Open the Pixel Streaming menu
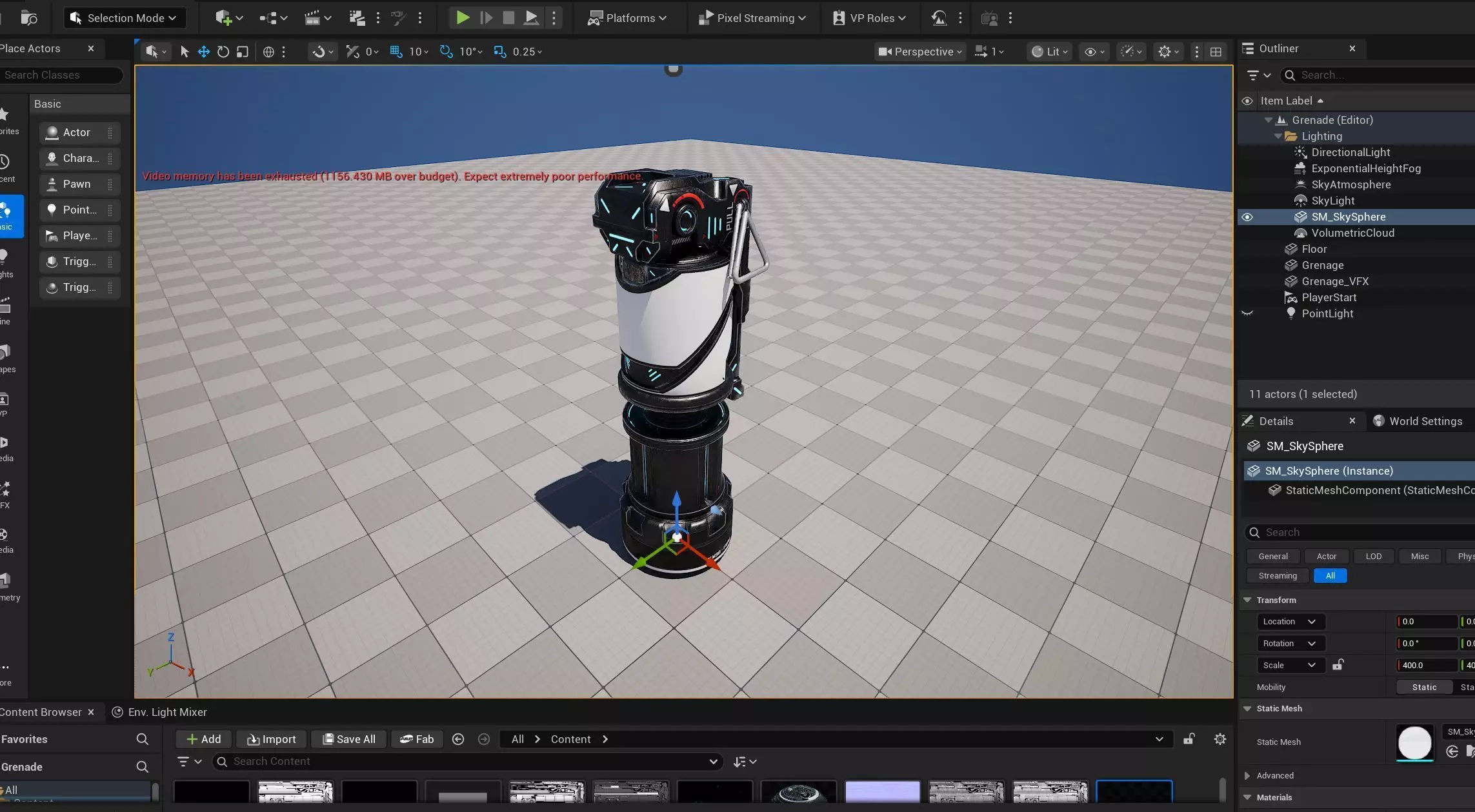This screenshot has width=1475, height=812. [752, 18]
